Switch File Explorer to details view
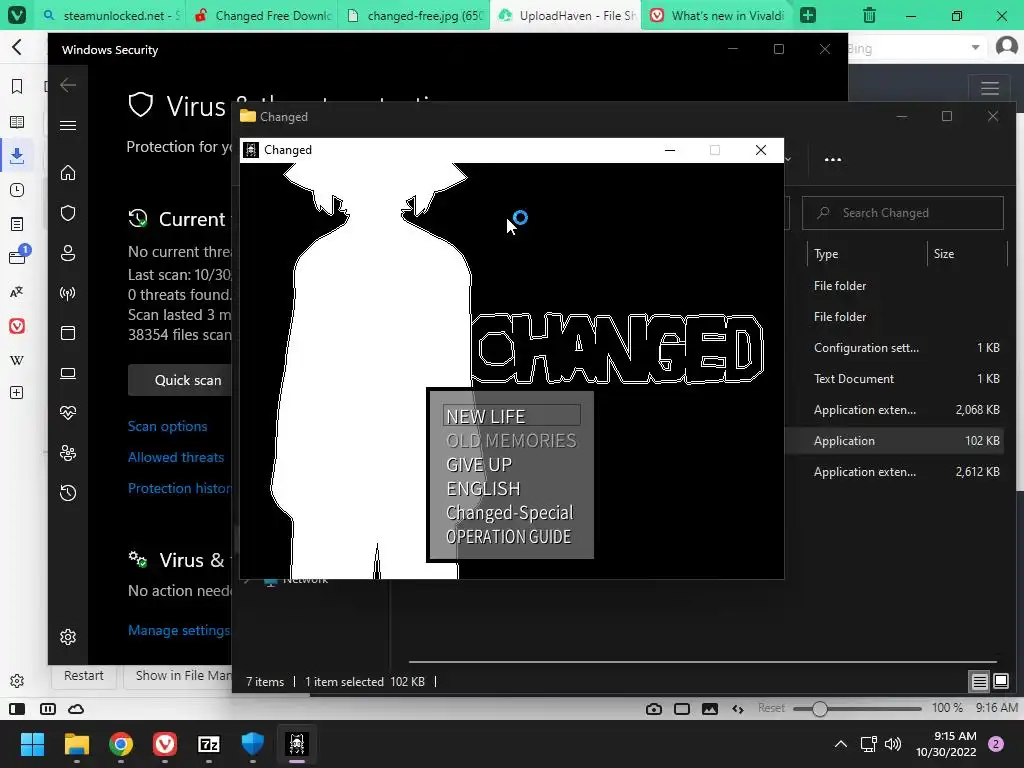Image resolution: width=1024 pixels, height=768 pixels. point(980,682)
